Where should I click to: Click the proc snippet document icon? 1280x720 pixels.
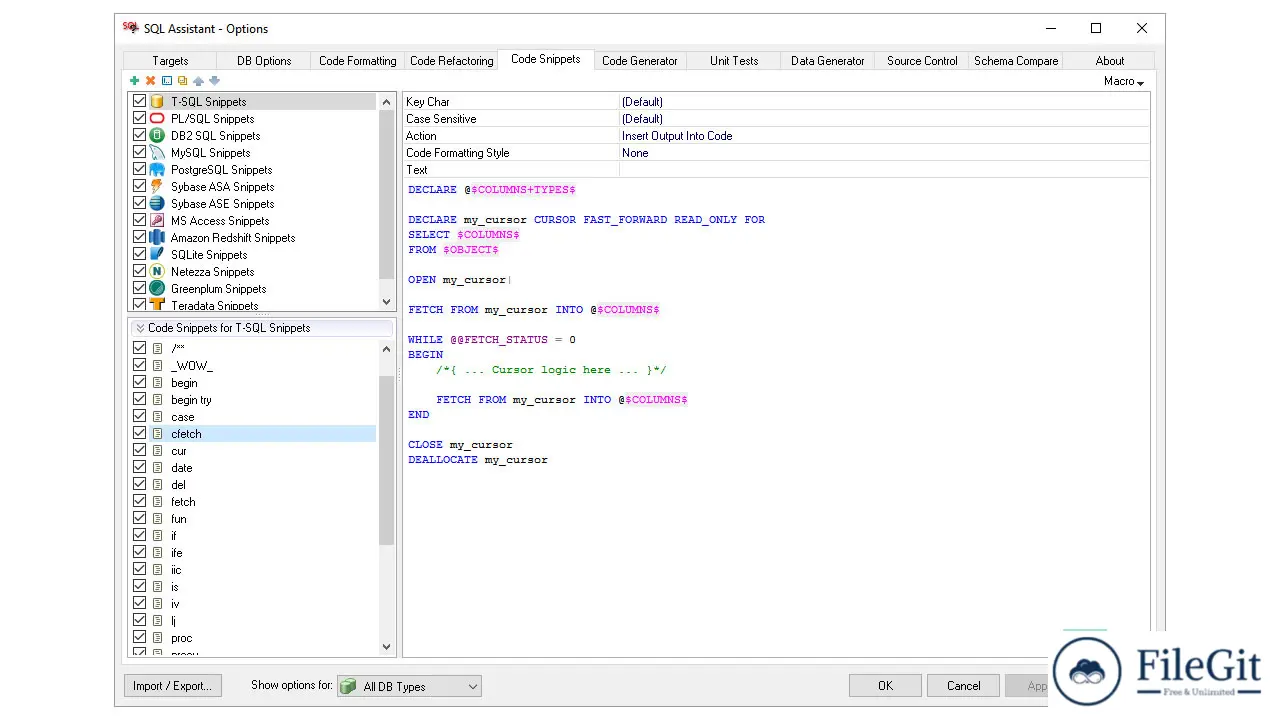(157, 638)
